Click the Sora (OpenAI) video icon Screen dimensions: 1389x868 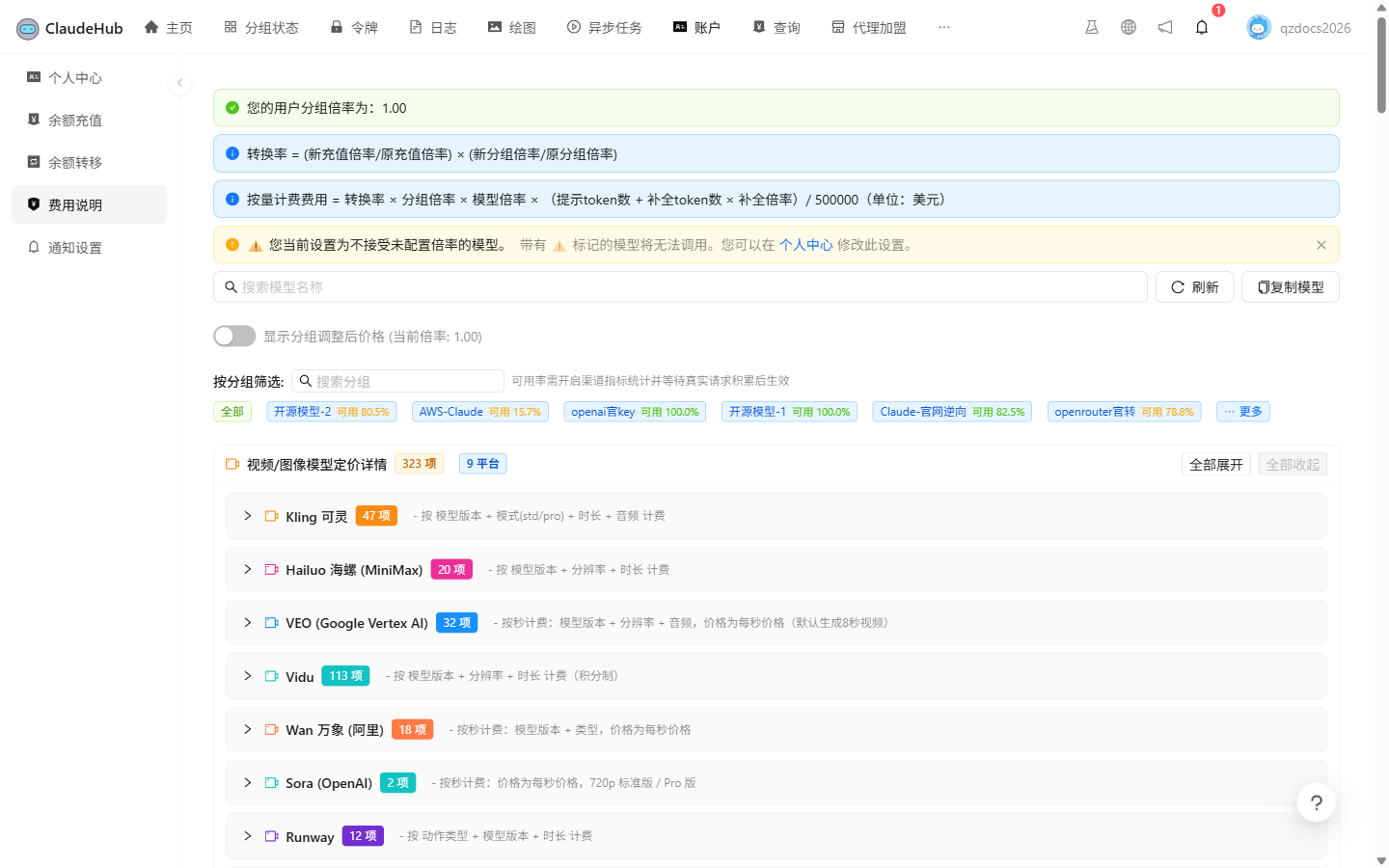coord(272,783)
